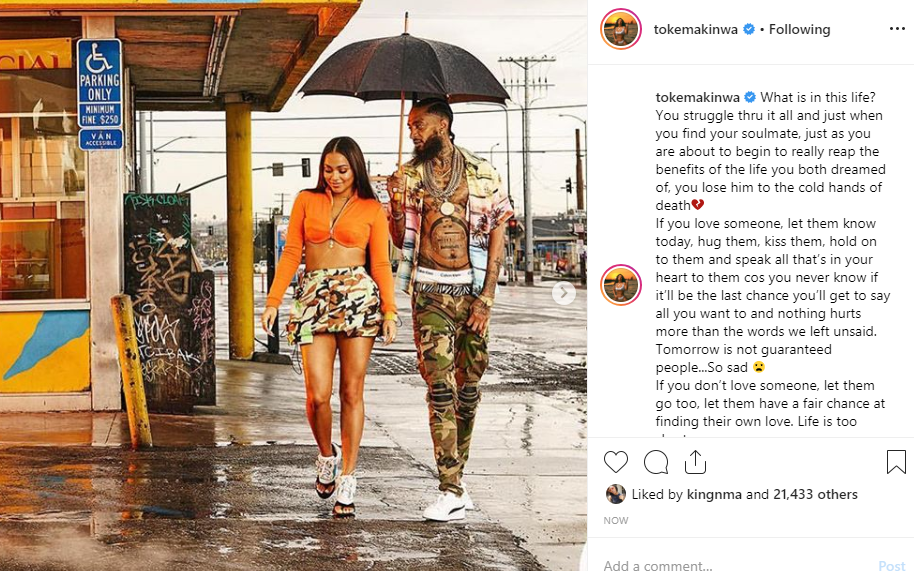Click the verified badge beside header username
The width and height of the screenshot is (914, 571).
(748, 29)
